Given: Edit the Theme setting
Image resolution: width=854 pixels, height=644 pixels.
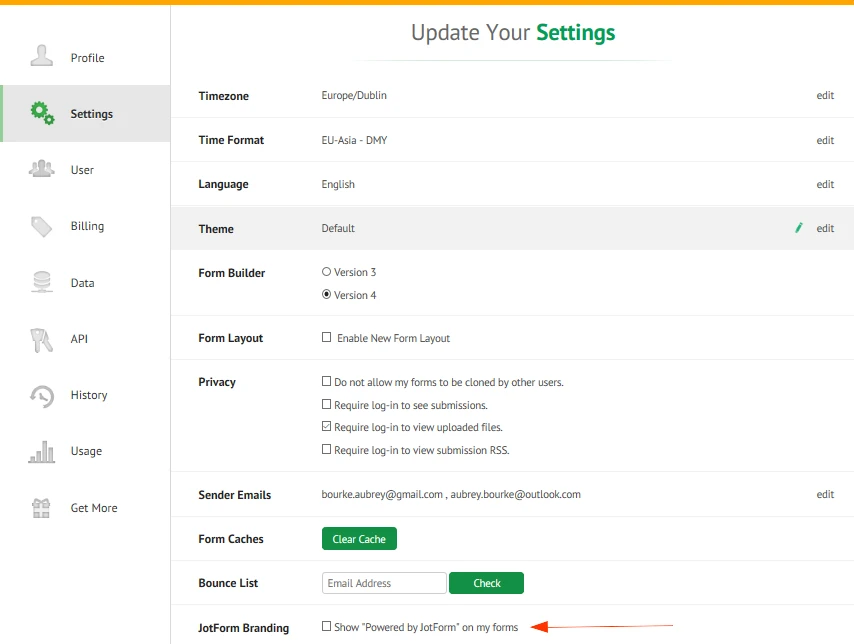Looking at the screenshot, I should [825, 228].
